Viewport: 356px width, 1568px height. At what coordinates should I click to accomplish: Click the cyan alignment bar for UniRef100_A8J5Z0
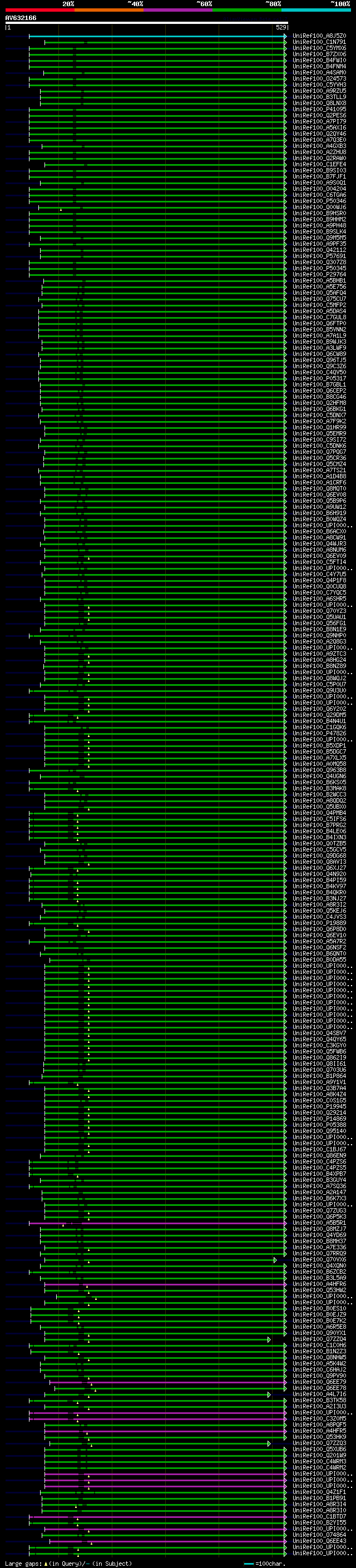157,36
